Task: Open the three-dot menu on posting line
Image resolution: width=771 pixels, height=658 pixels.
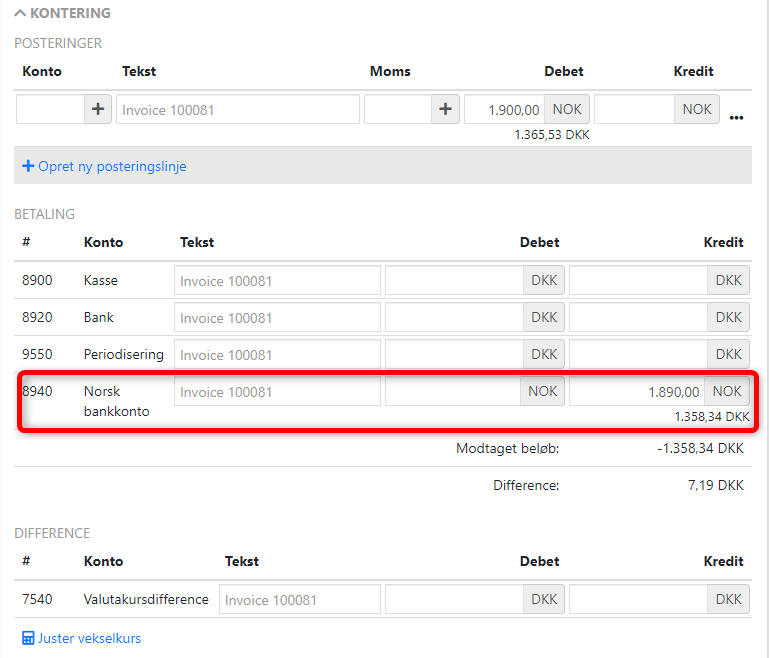Action: [x=737, y=117]
